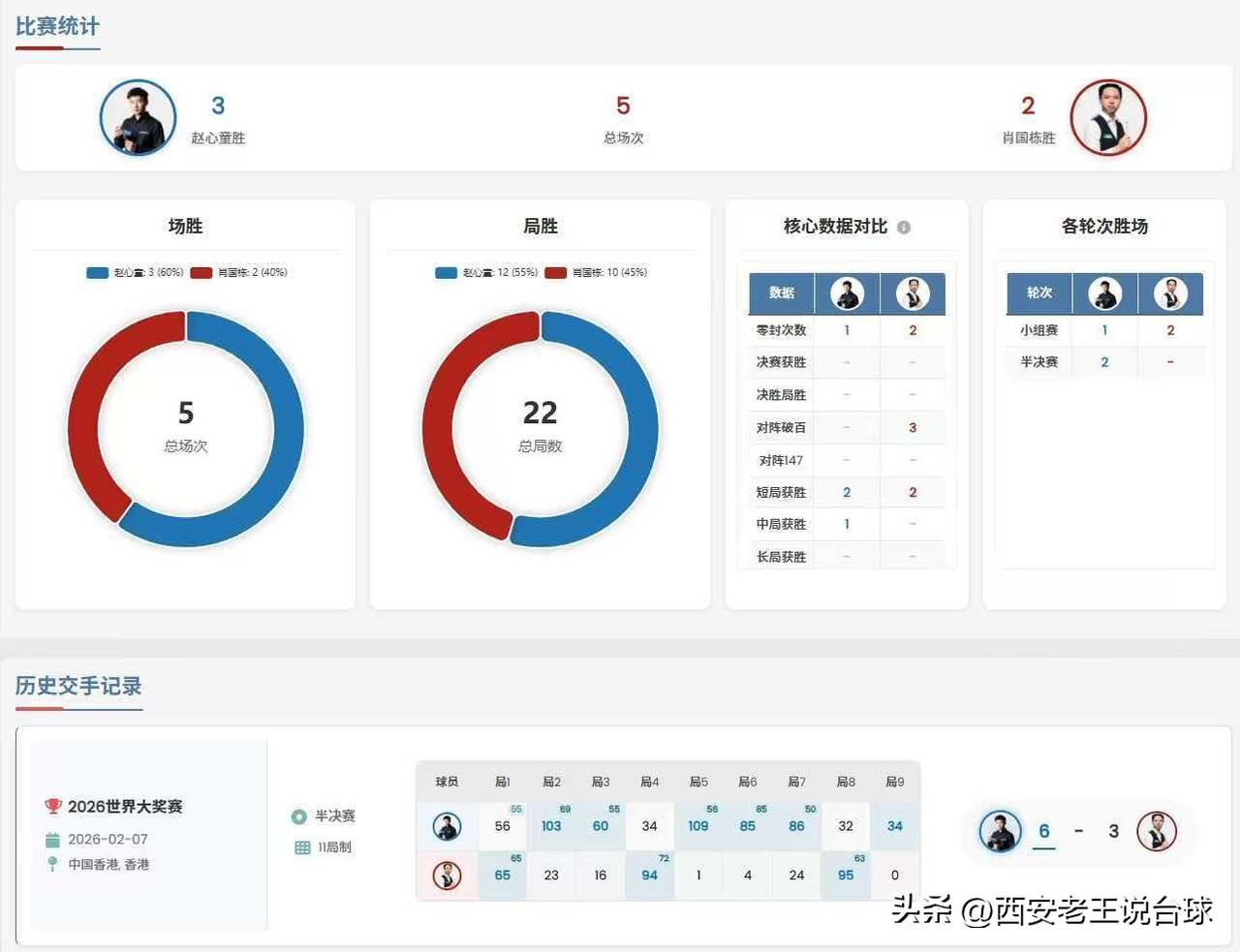This screenshot has width=1240, height=952.
Task: Click the round icon beside 半决赛 in match record
Action: pyautogui.click(x=299, y=816)
